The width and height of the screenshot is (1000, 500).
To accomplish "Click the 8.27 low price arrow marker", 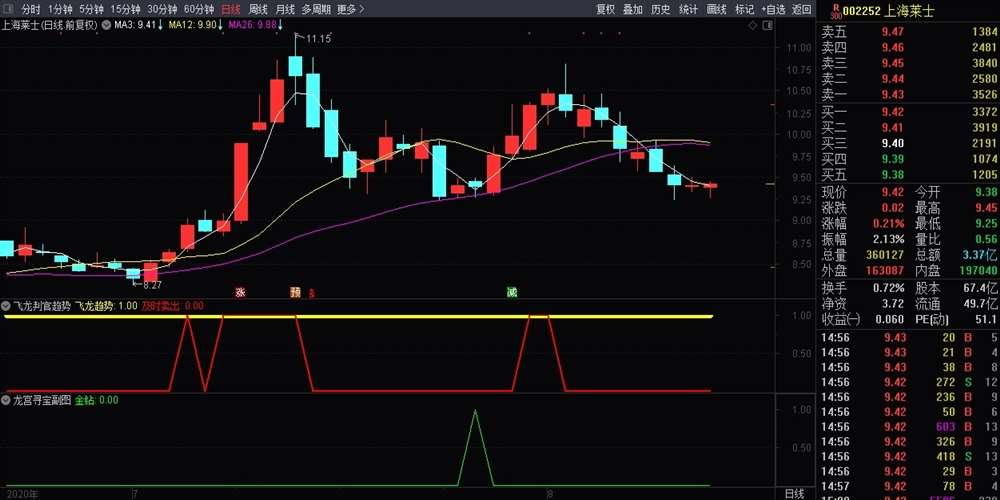I will pos(150,285).
